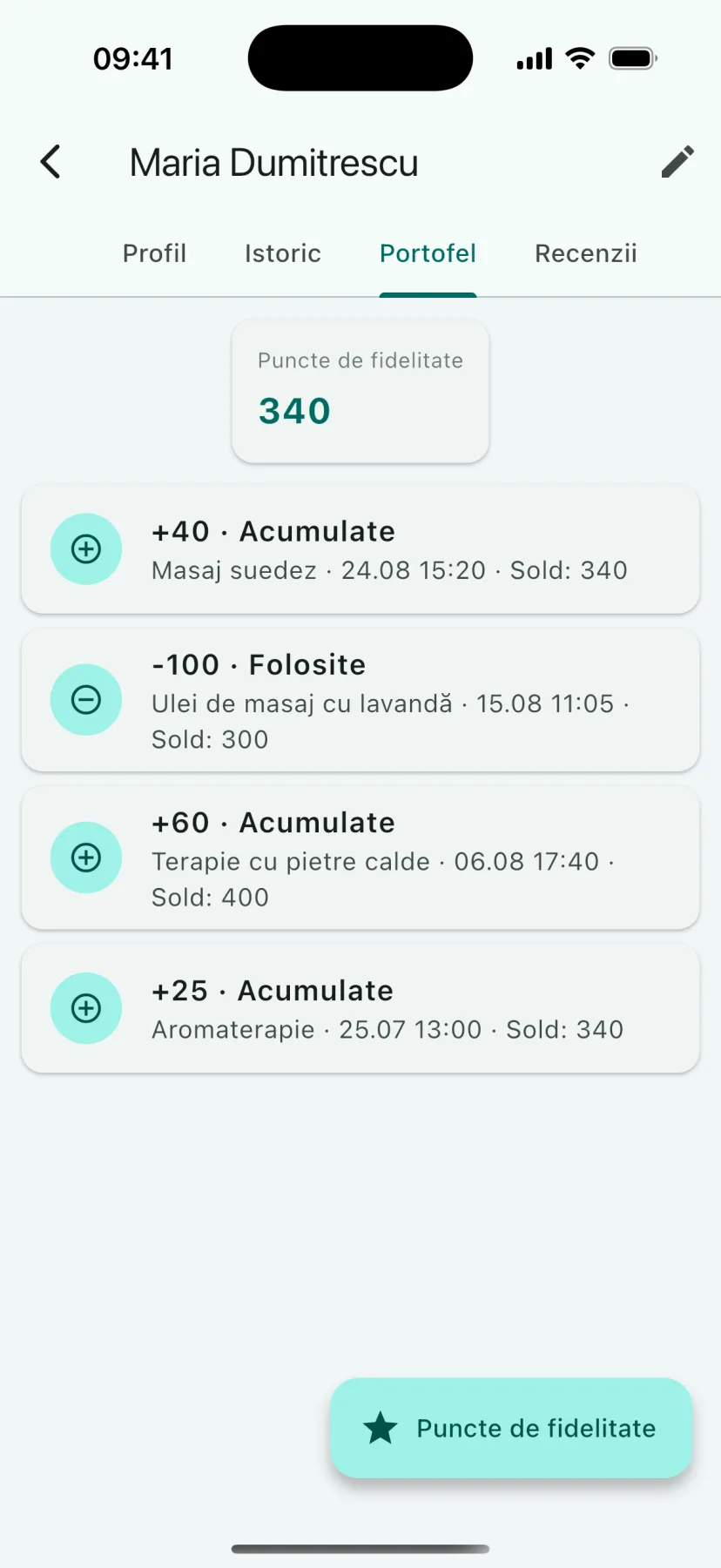This screenshot has width=721, height=1568.
Task: Tap star icon in floating button
Action: [x=381, y=1428]
